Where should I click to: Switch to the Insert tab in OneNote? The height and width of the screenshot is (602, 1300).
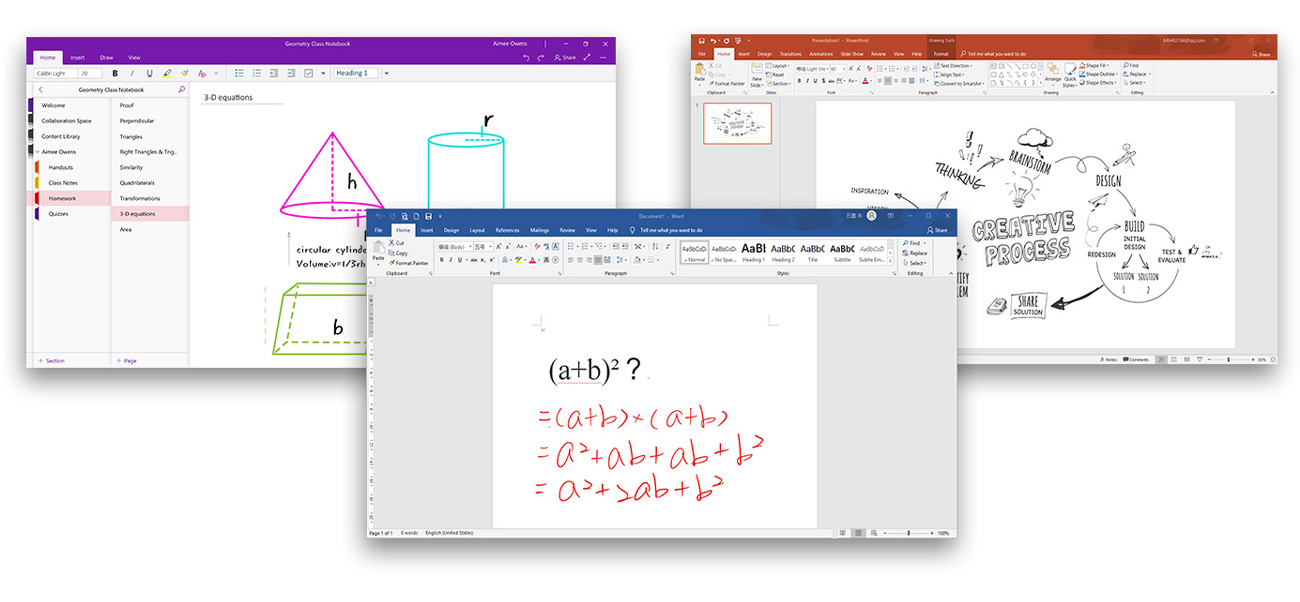click(x=77, y=58)
